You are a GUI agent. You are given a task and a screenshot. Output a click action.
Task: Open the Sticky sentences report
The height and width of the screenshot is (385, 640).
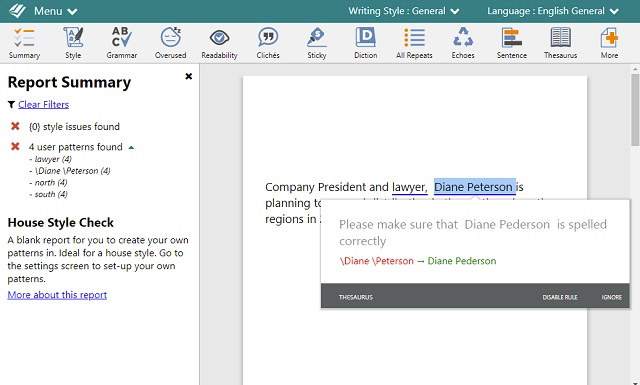point(317,43)
